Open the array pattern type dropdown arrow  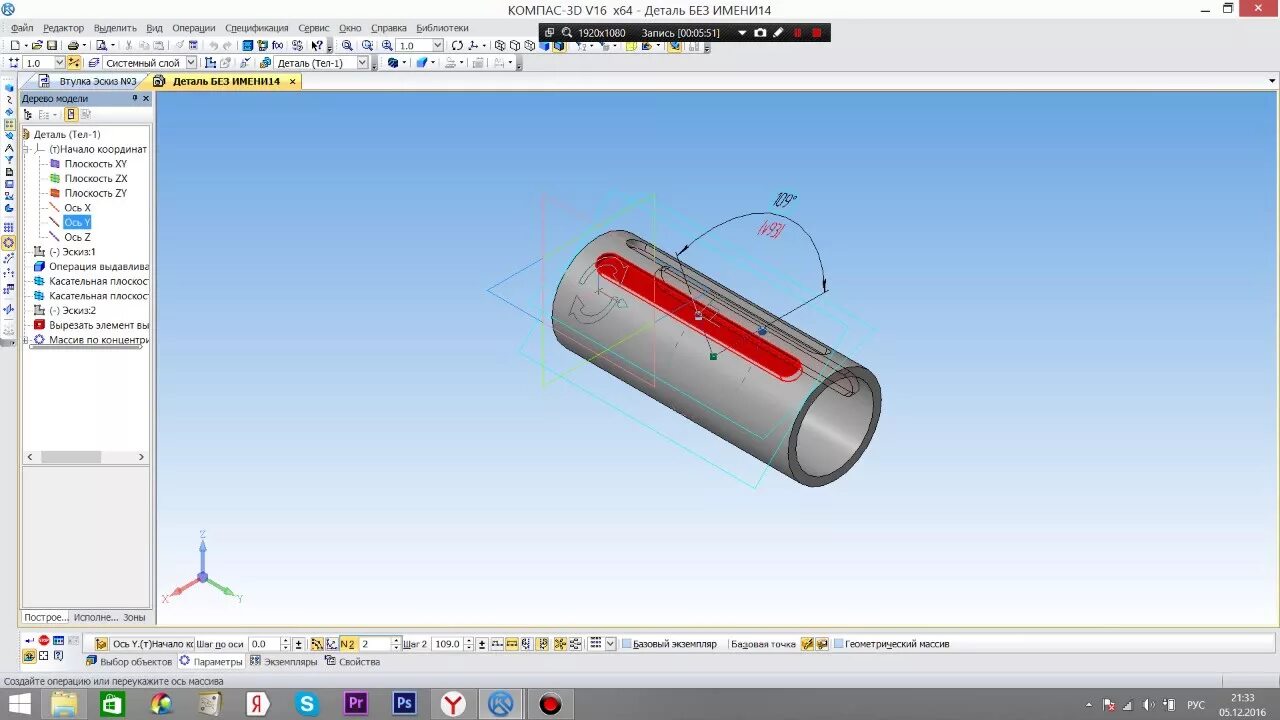(610, 644)
